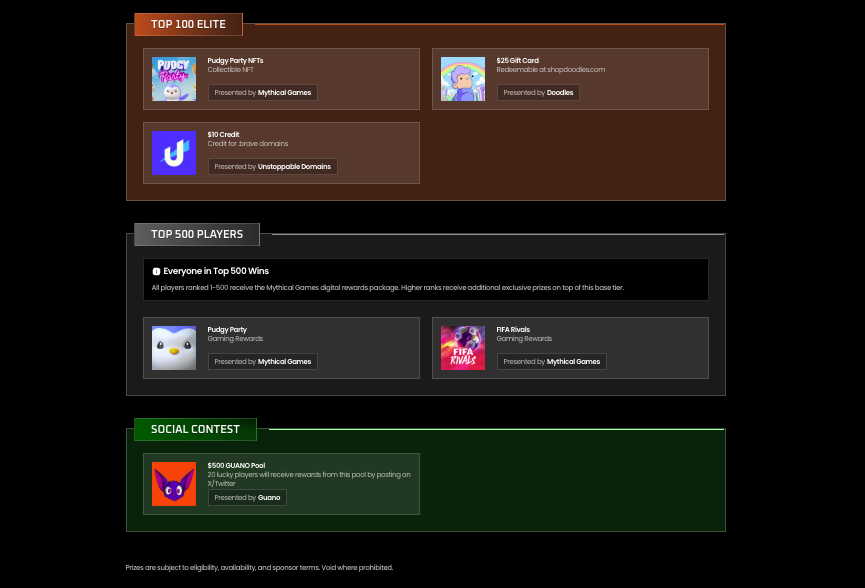Click the Guano purple bat icon

point(174,484)
